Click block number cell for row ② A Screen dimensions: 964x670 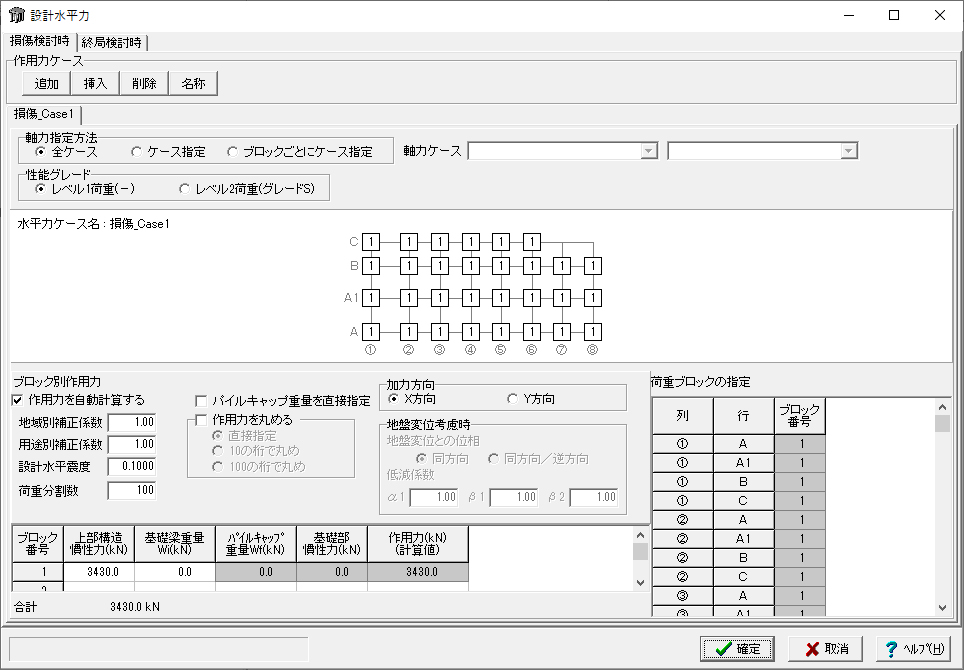(x=800, y=520)
